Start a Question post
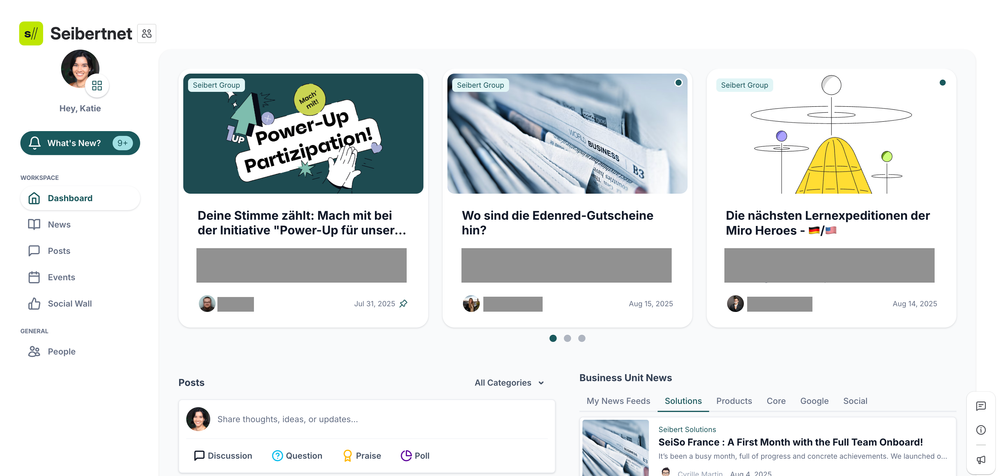This screenshot has height=476, width=999. [297, 456]
